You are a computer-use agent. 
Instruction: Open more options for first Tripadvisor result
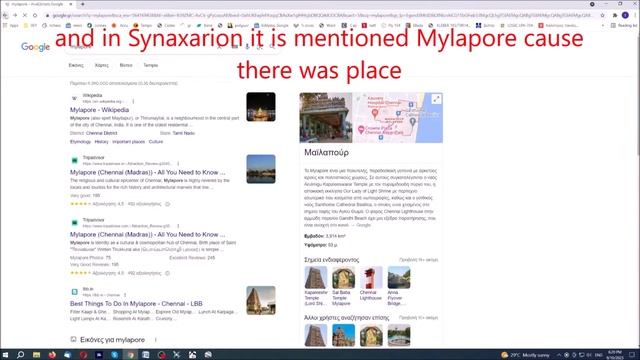178,164
